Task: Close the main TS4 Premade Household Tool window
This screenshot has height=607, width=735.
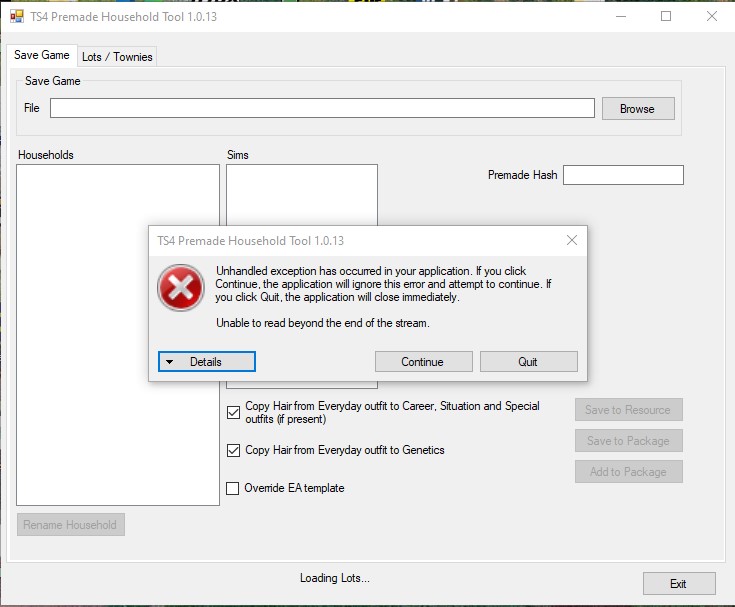Action: (x=711, y=16)
